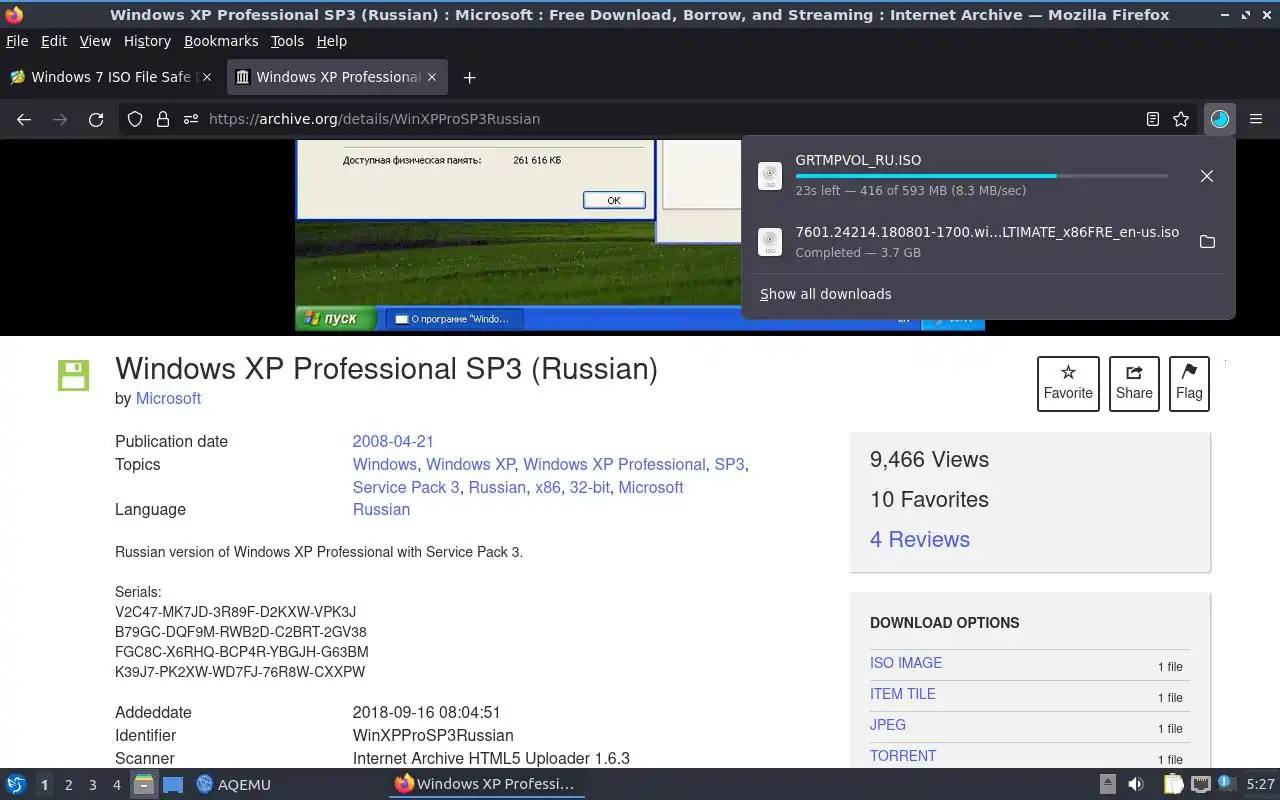Click the Flag button
The width and height of the screenshot is (1280, 800).
click(1189, 384)
